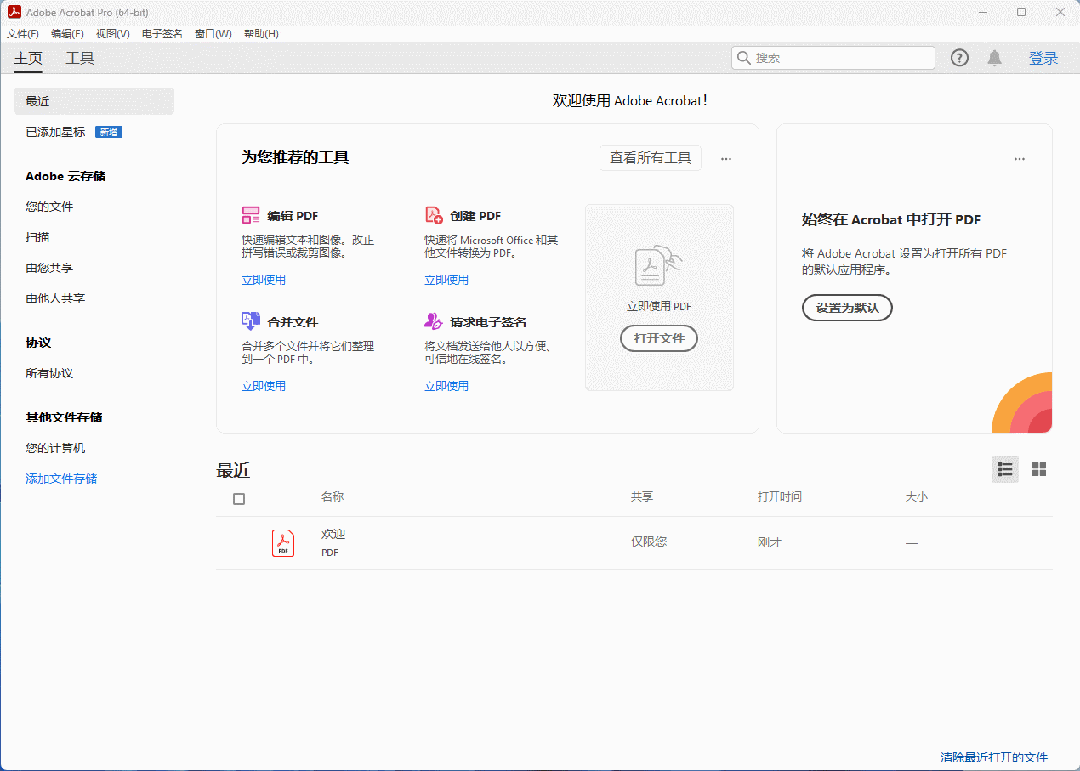Select 您的文件 in the sidebar
1080x771 pixels.
(x=49, y=206)
